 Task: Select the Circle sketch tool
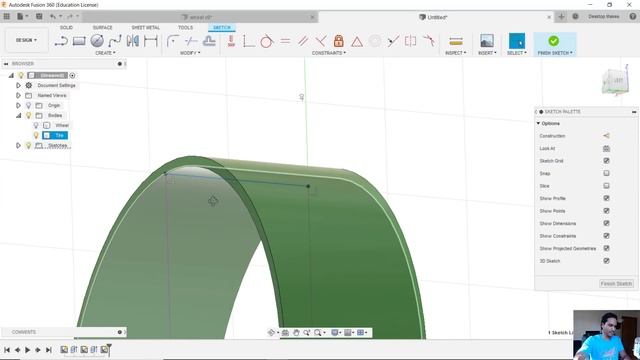pyautogui.click(x=97, y=41)
